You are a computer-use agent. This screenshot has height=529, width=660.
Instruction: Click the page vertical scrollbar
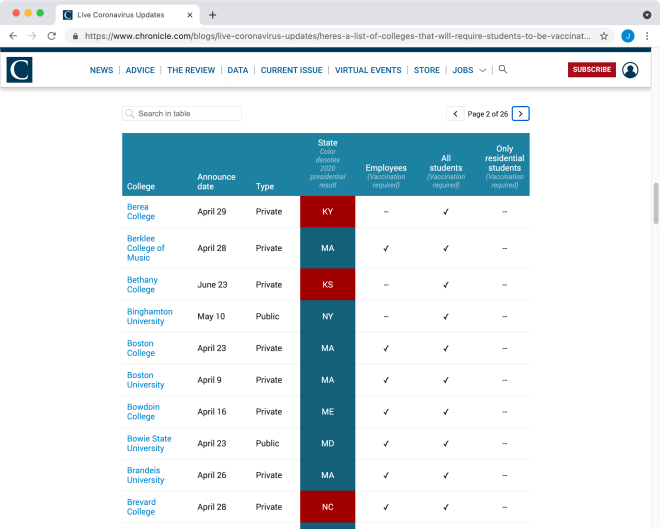656,204
